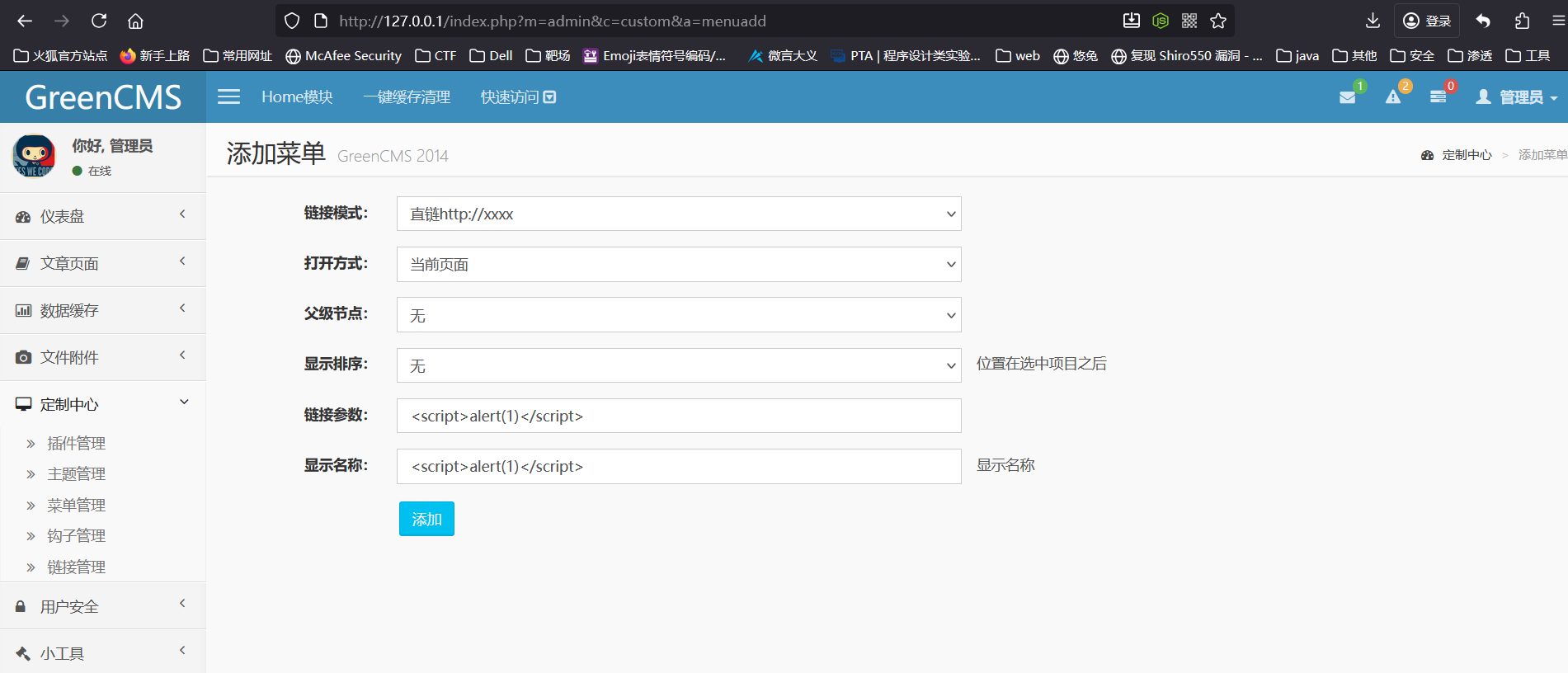Open the 父级节点 dropdown
The height and width of the screenshot is (673, 1568).
tap(678, 315)
